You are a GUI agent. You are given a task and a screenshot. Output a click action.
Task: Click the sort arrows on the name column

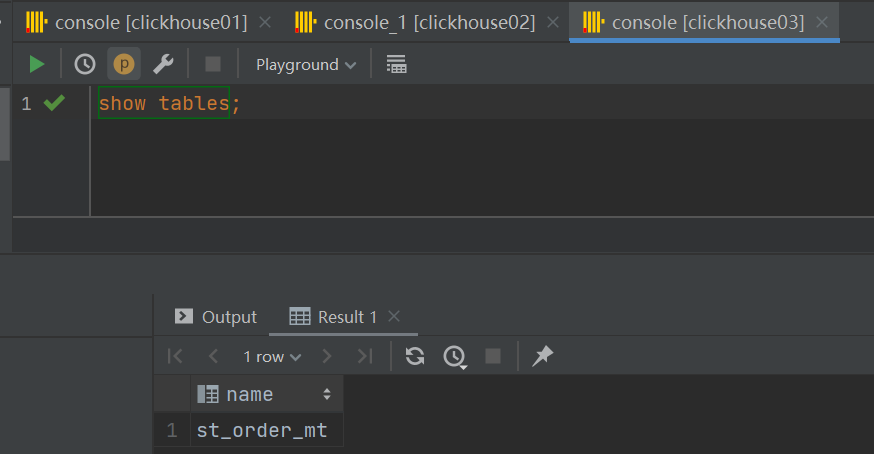(x=326, y=395)
